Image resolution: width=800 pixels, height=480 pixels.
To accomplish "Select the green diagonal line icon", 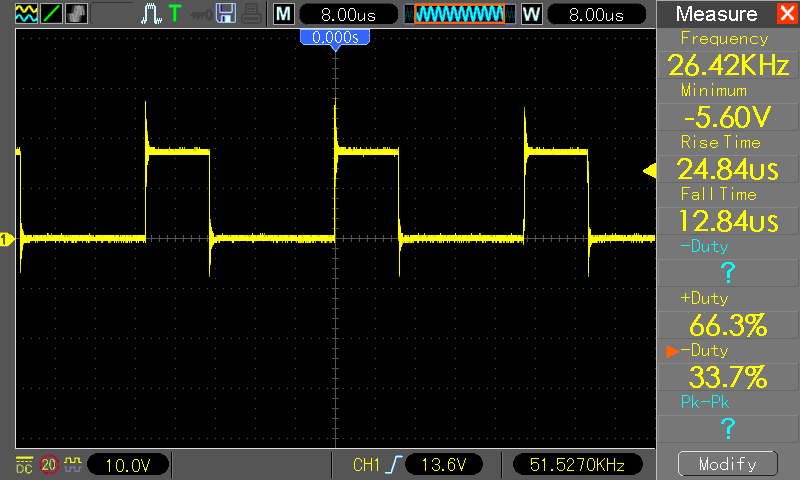I will (x=51, y=13).
